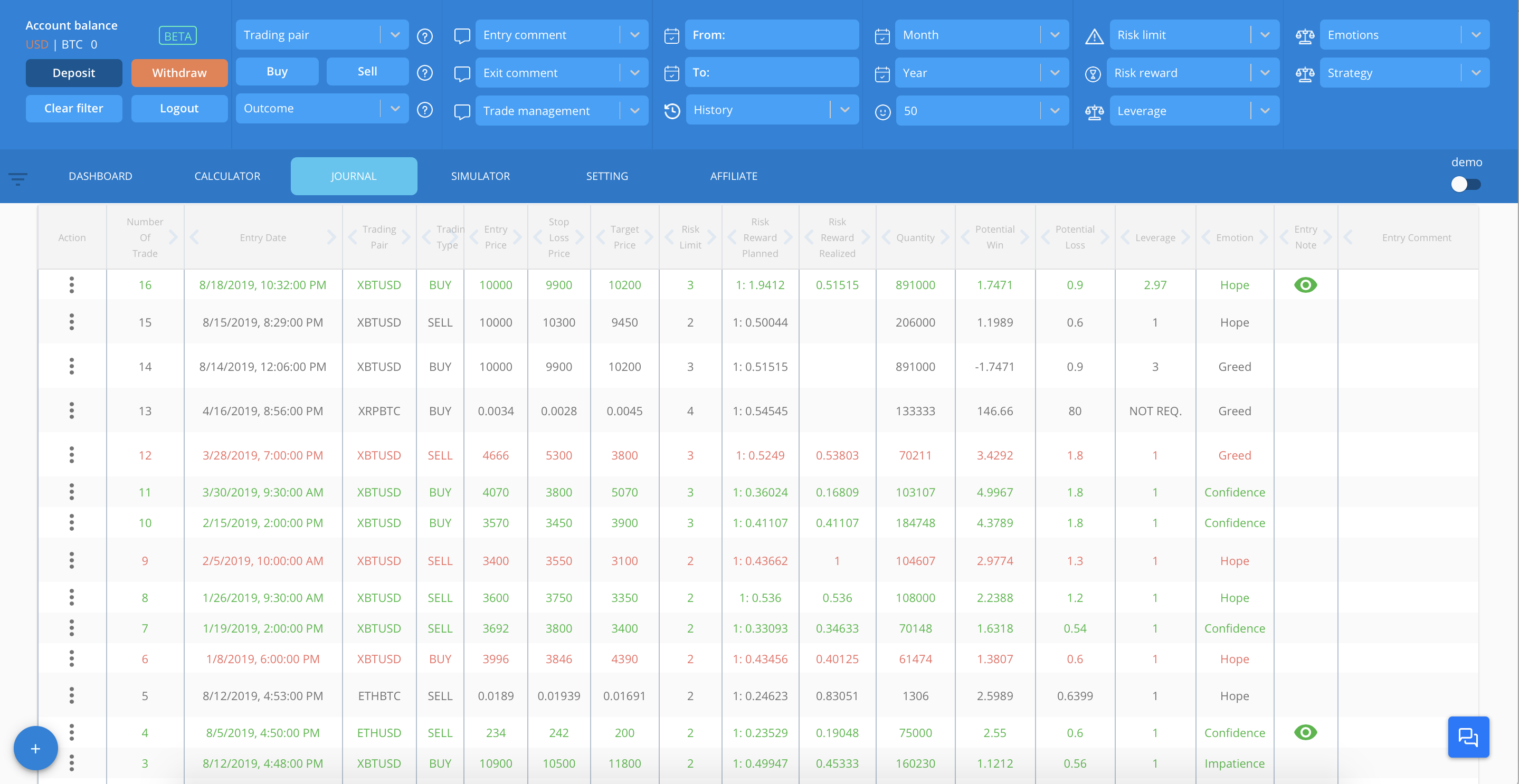Screen dimensions: 1519x784
Task: Open the three-dot action menu for trade 12
Action: pos(72,455)
